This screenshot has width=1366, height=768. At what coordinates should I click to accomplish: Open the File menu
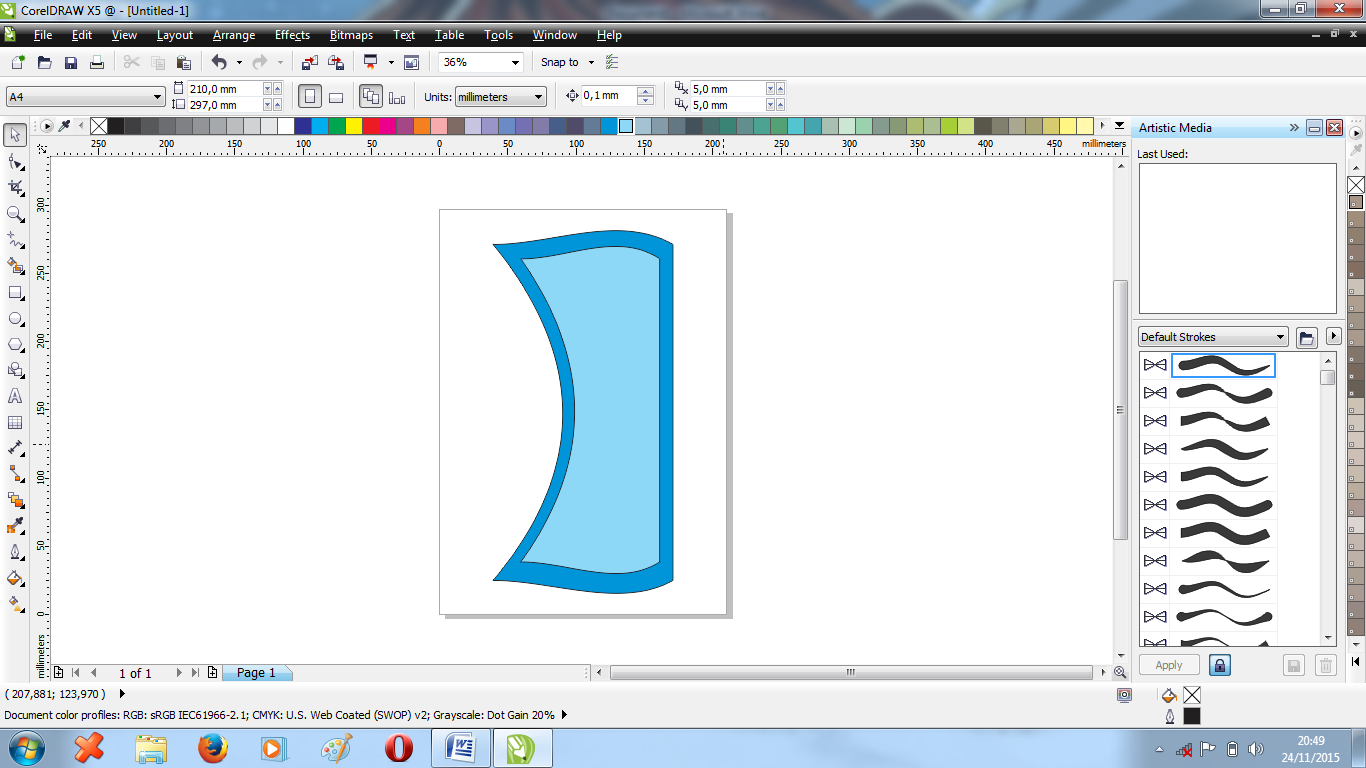[43, 35]
